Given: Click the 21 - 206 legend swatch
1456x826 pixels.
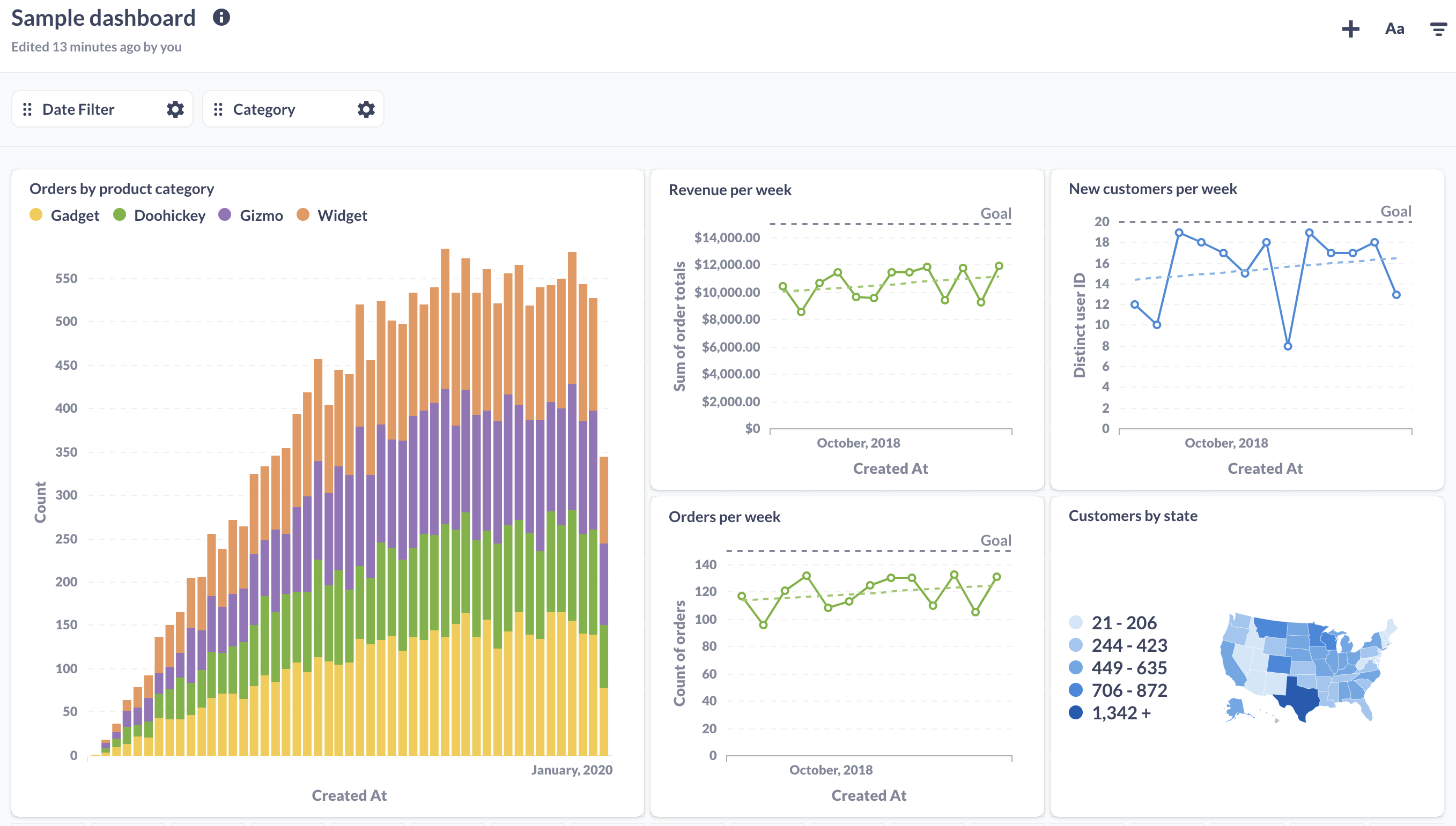Looking at the screenshot, I should click(1075, 622).
